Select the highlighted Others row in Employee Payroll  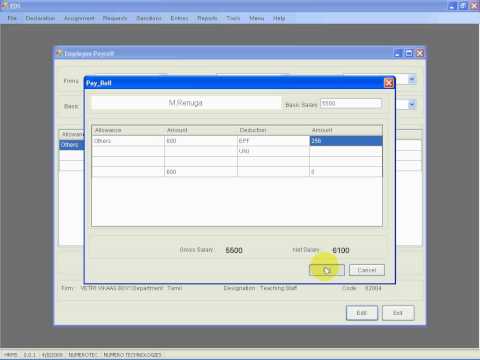(72, 145)
